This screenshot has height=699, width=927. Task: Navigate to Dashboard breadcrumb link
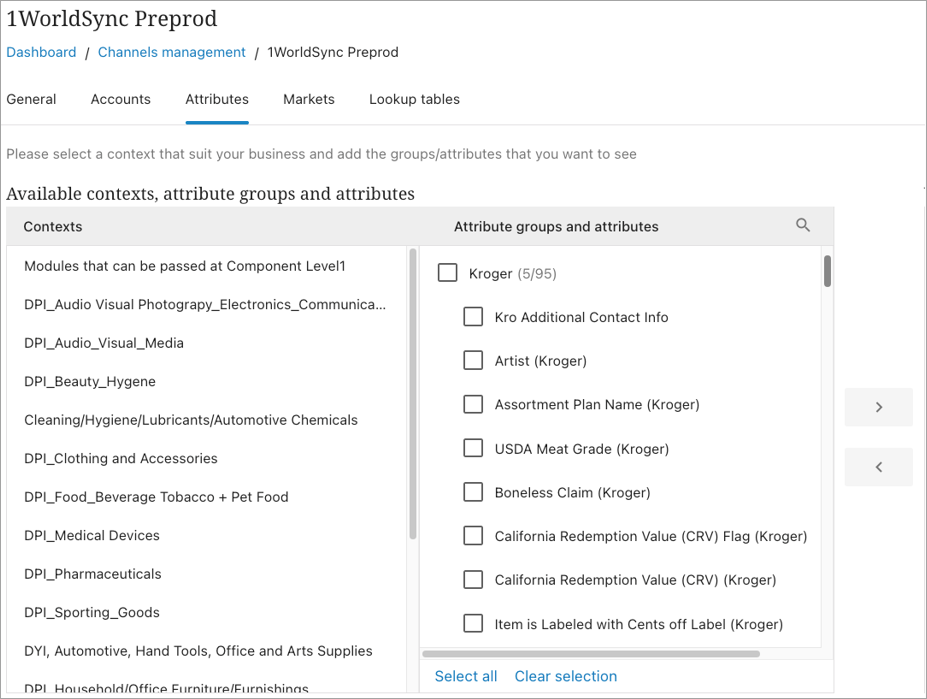point(41,52)
